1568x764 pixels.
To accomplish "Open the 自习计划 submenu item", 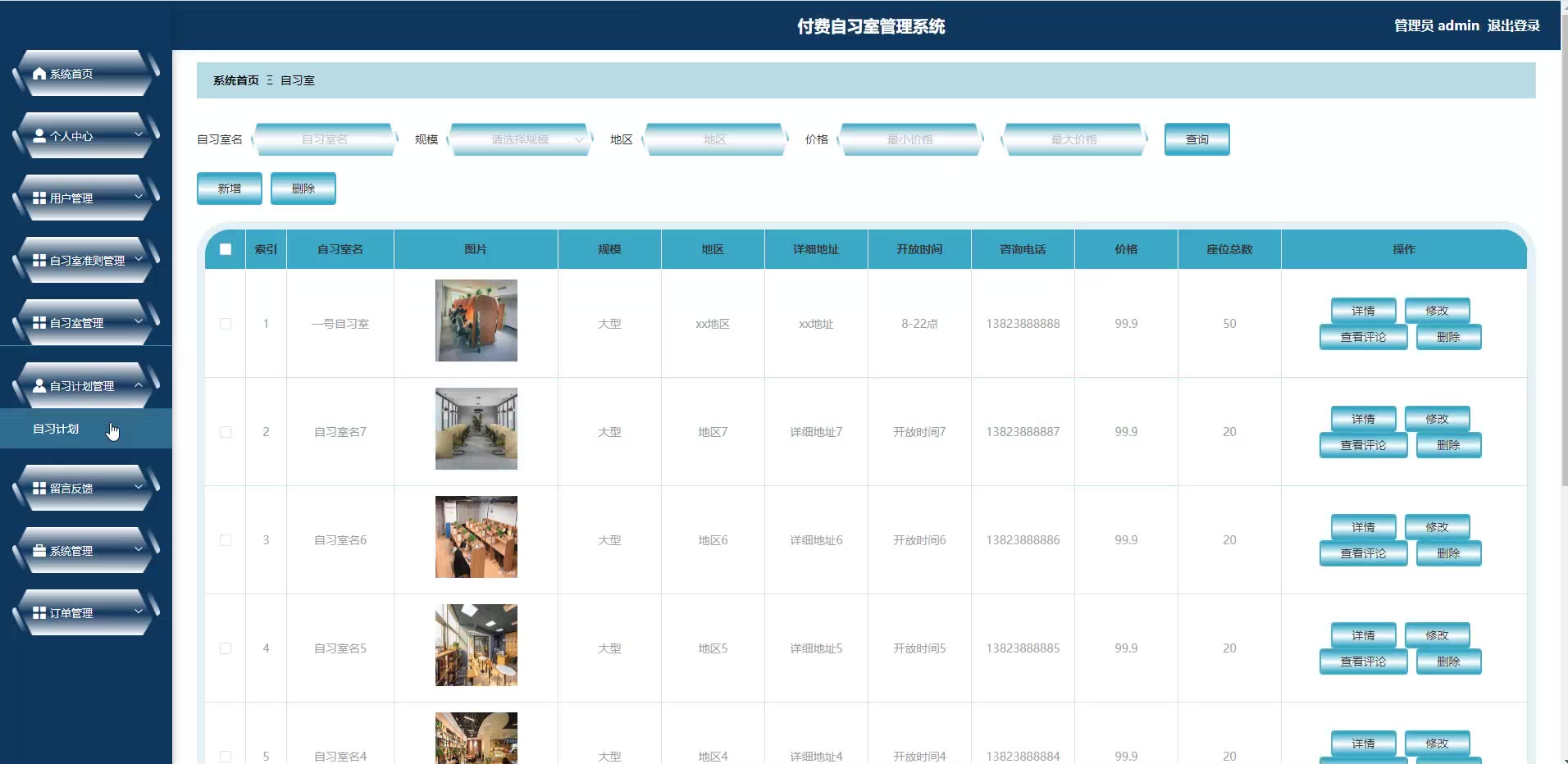I will coord(86,429).
